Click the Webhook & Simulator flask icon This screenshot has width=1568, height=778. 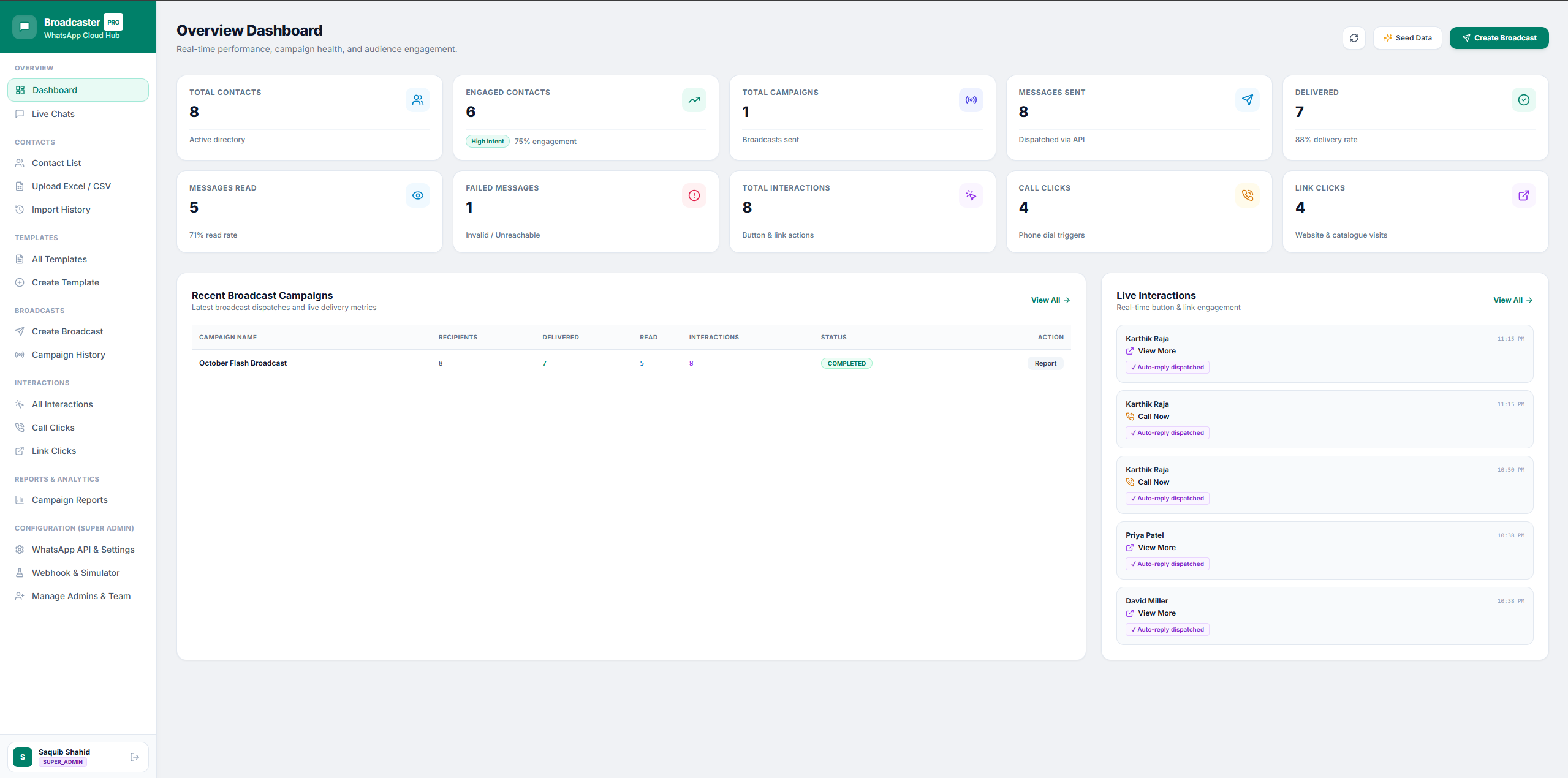tap(20, 573)
